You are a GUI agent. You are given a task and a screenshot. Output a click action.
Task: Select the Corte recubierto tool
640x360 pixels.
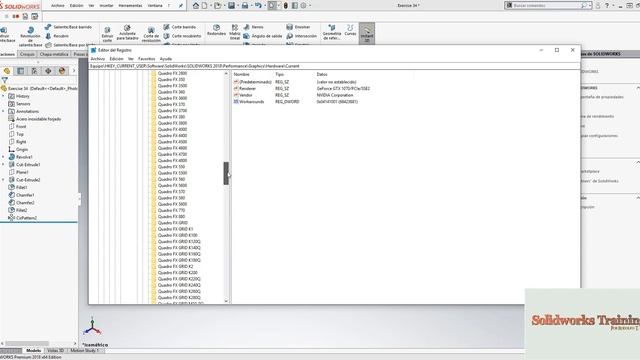coord(182,36)
